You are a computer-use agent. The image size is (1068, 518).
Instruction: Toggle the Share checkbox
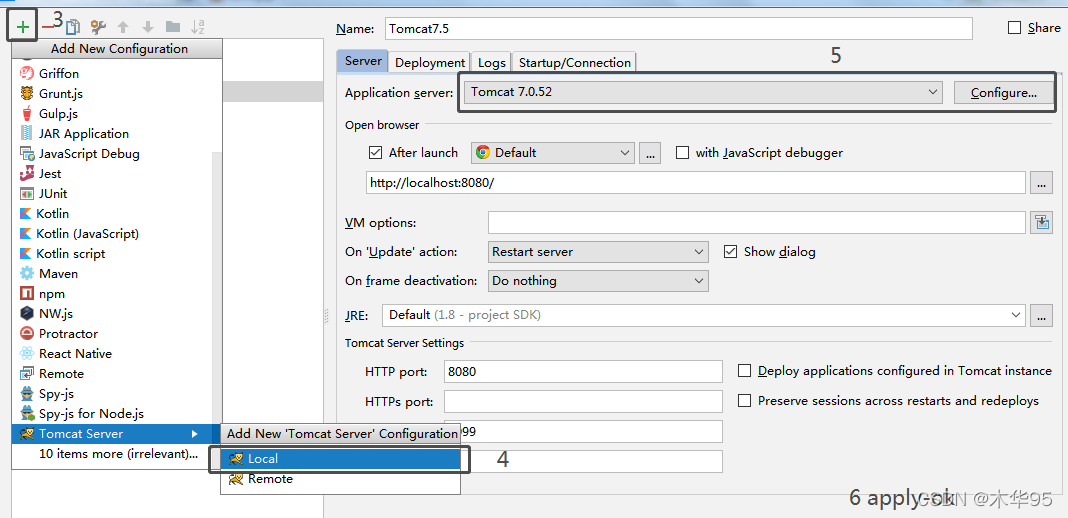pyautogui.click(x=1014, y=28)
